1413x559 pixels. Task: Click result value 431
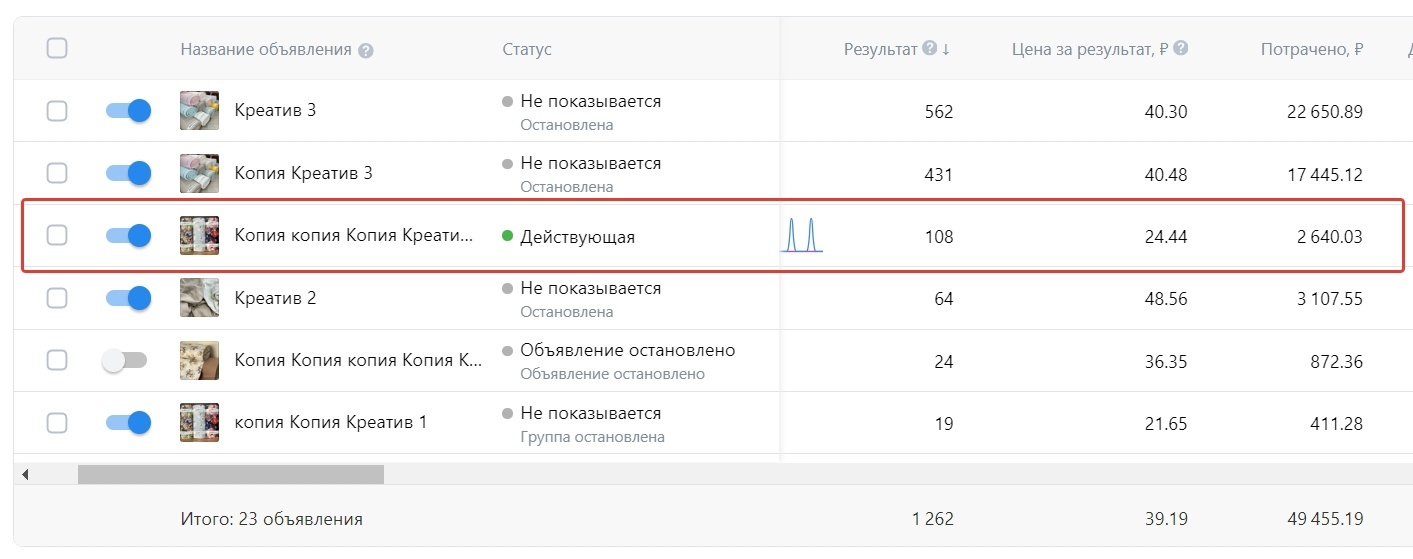coord(939,174)
